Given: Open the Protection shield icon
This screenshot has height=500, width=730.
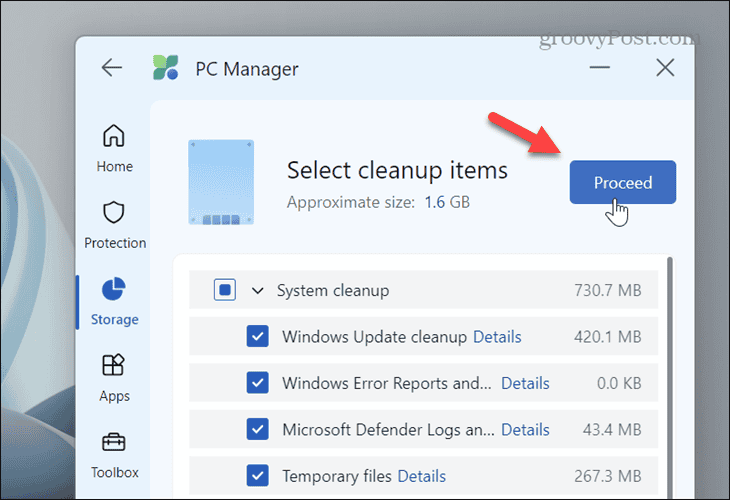Looking at the screenshot, I should pos(114,213).
